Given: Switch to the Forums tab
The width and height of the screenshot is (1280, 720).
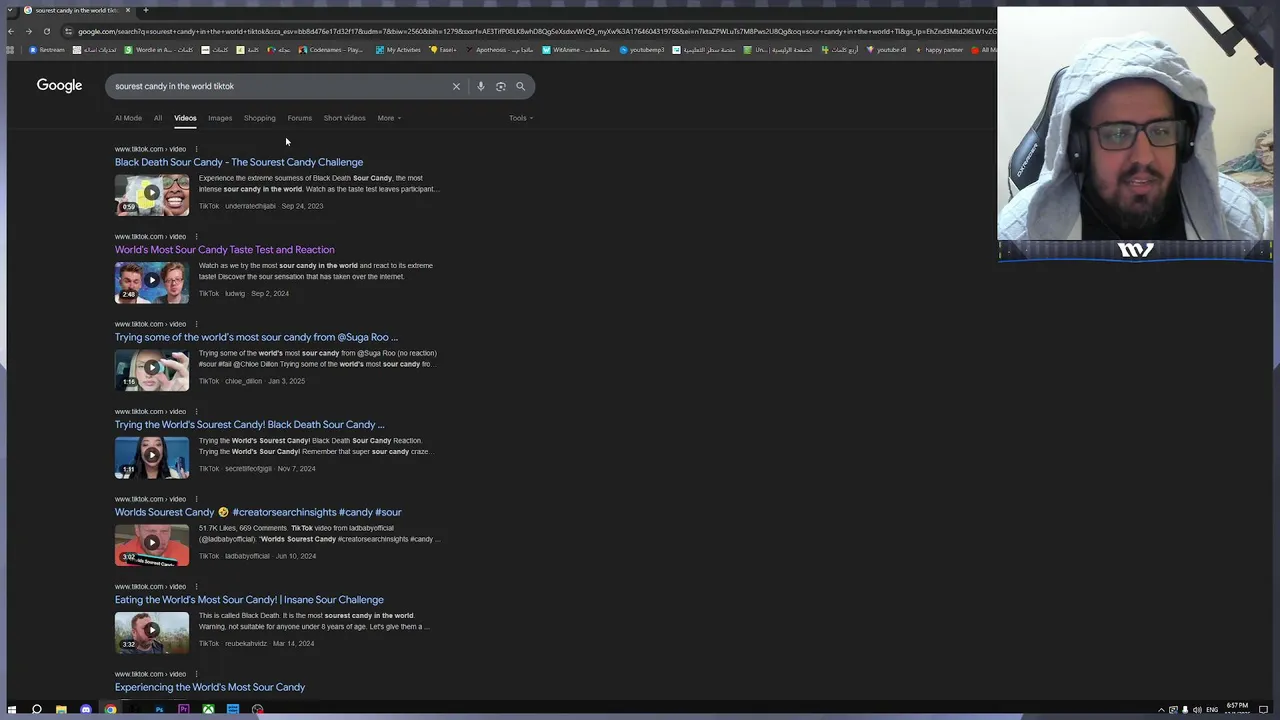Looking at the screenshot, I should (299, 118).
